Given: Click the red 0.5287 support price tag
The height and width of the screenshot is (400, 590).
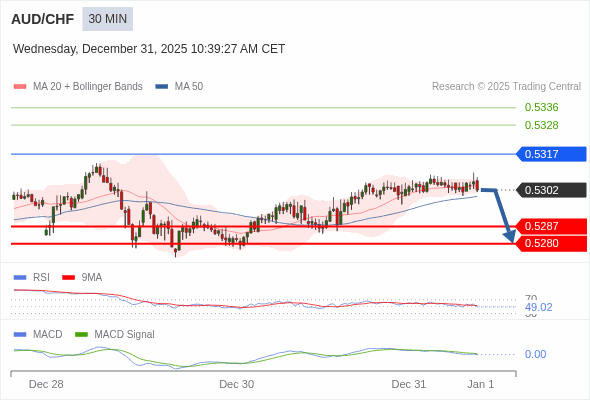Looking at the screenshot, I should [552, 226].
